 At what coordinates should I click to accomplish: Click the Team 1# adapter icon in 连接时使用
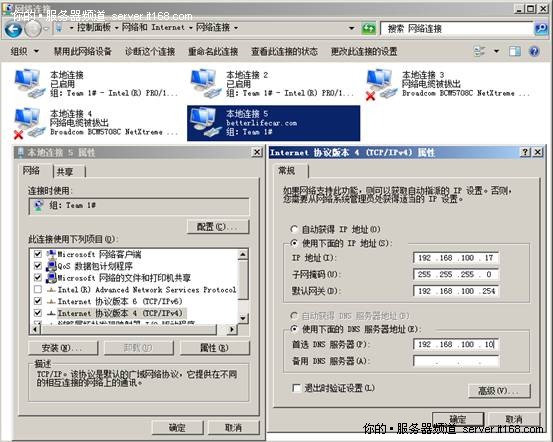coord(38,205)
